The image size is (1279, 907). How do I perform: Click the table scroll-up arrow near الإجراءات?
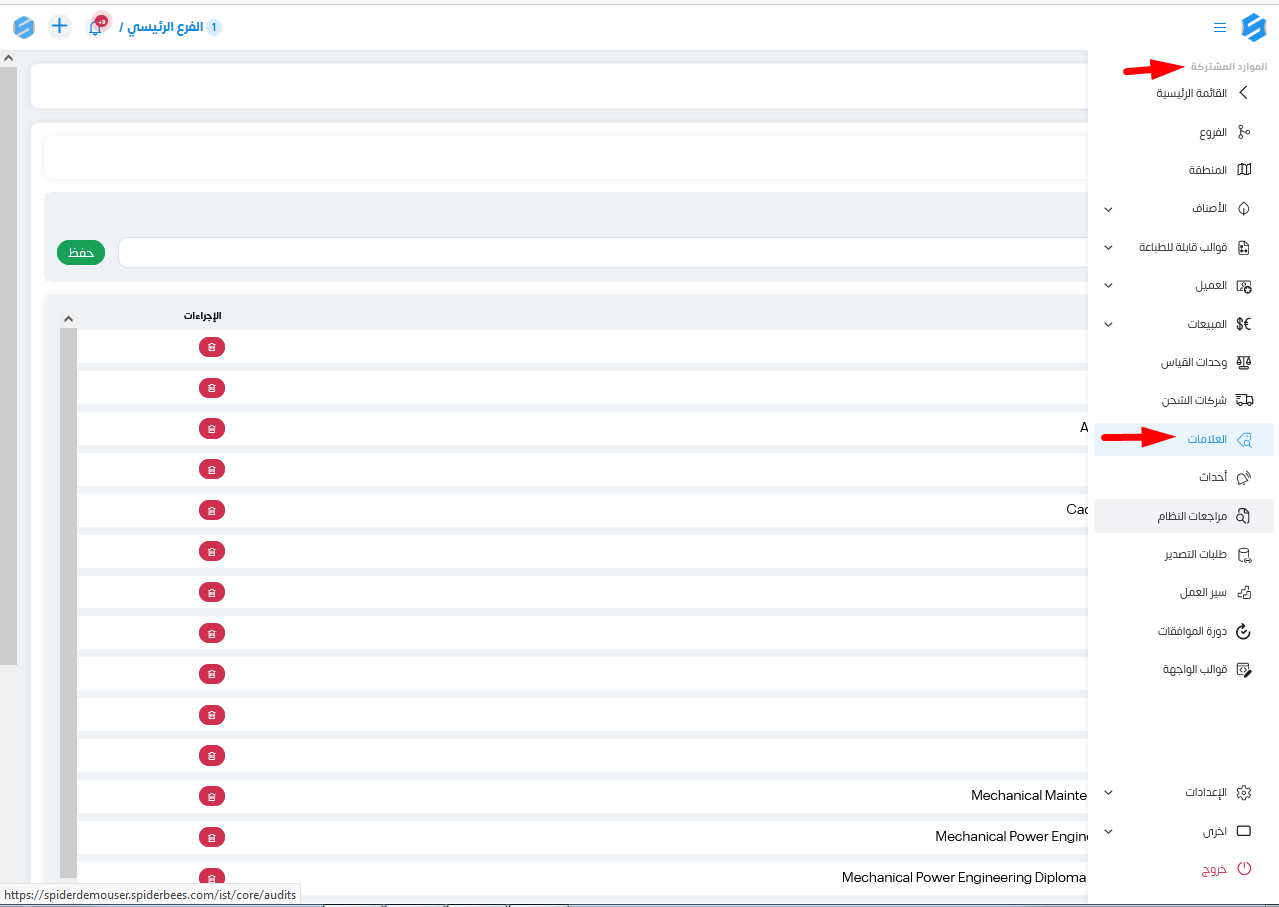(68, 319)
